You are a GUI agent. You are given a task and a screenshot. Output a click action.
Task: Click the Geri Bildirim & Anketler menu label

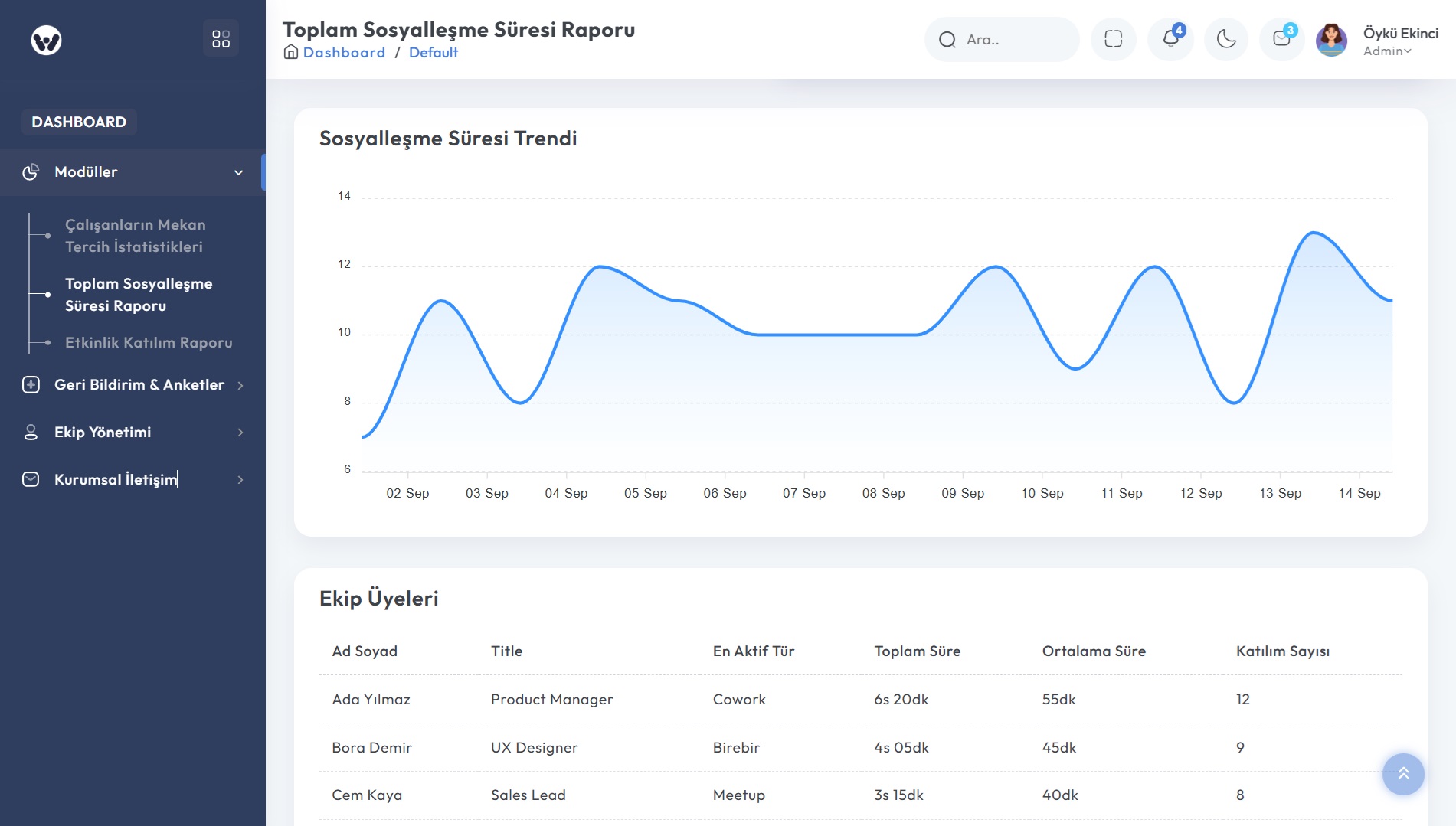pos(139,385)
